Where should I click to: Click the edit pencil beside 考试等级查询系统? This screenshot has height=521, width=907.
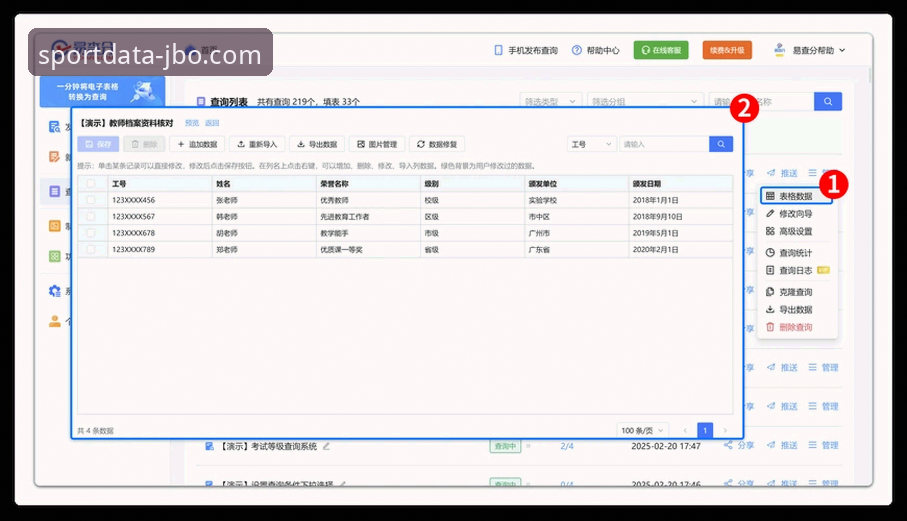[x=326, y=446]
